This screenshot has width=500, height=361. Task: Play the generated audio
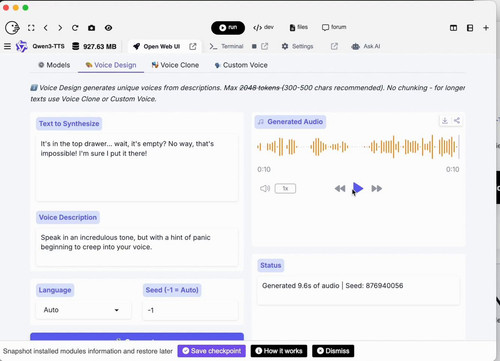click(358, 188)
